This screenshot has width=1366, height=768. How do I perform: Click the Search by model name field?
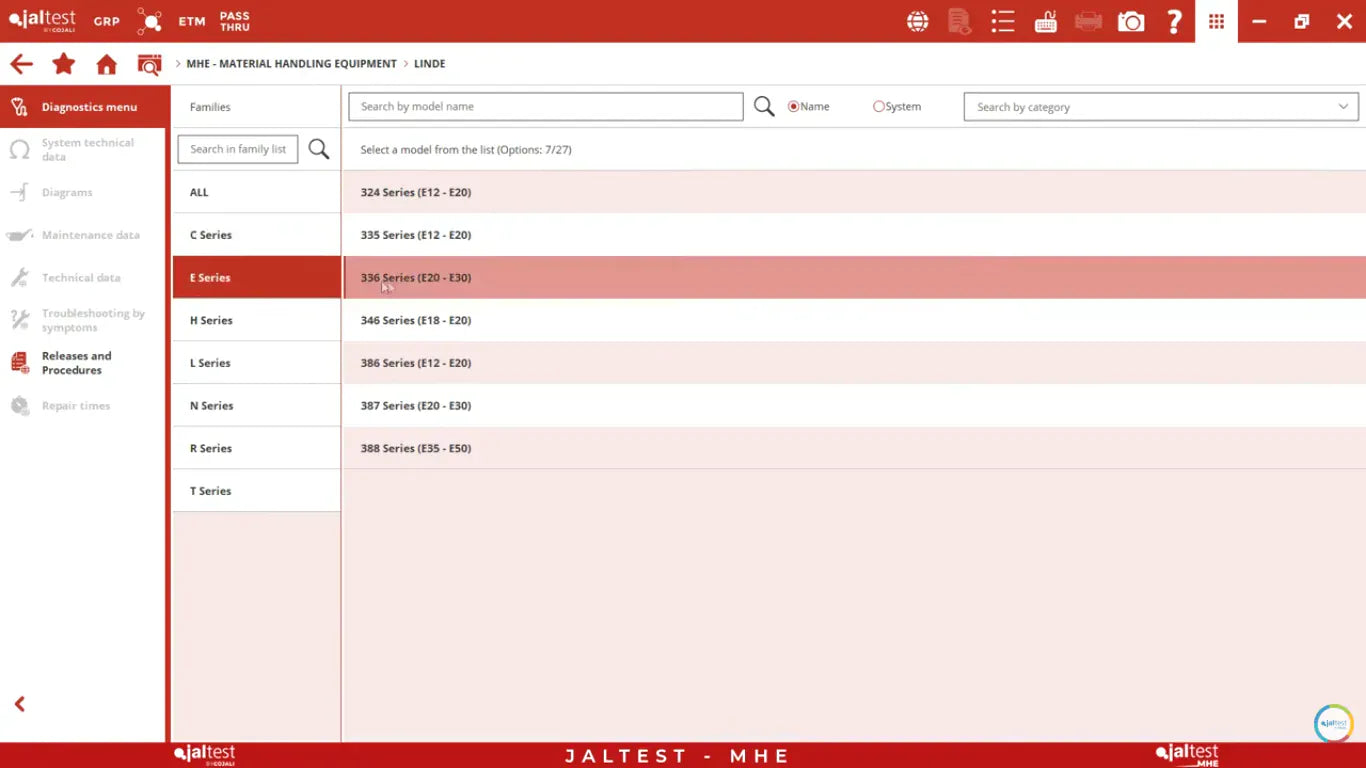(x=545, y=107)
